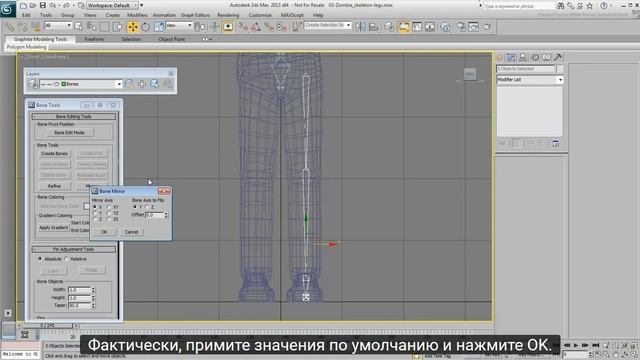Select Relative radio in Fin Adjustment Tools

pyautogui.click(x=67, y=259)
